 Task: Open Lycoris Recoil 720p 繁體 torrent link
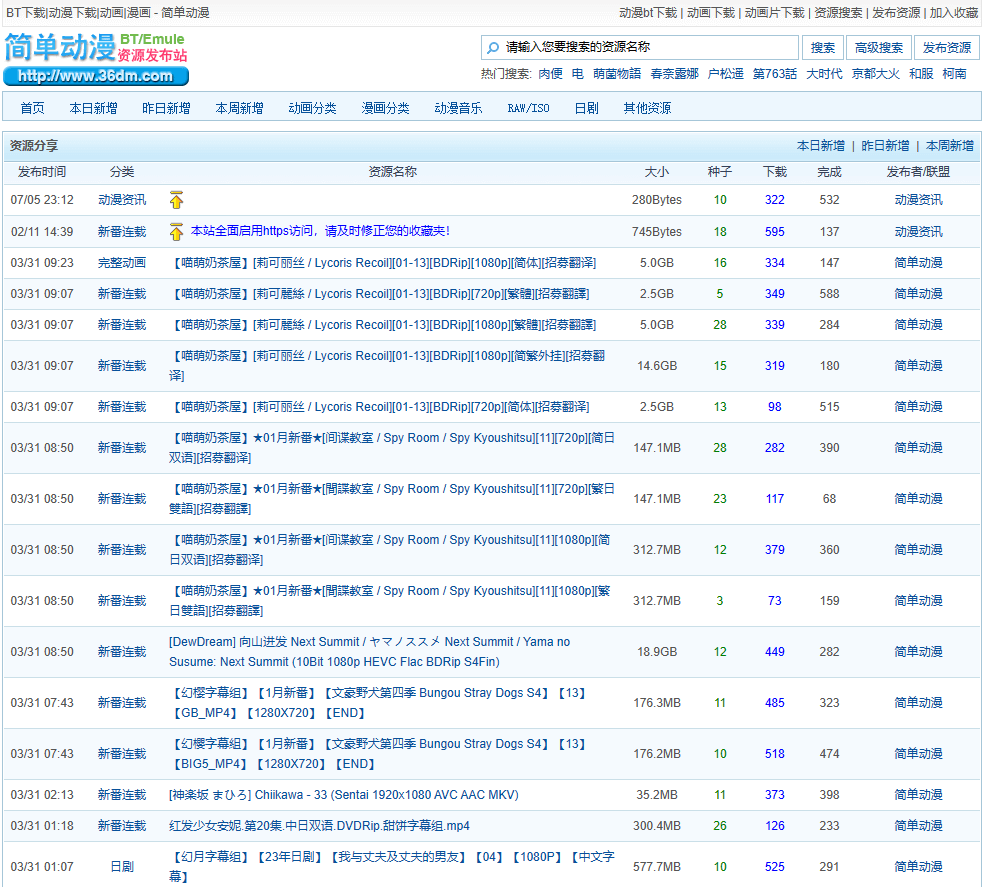tap(379, 294)
